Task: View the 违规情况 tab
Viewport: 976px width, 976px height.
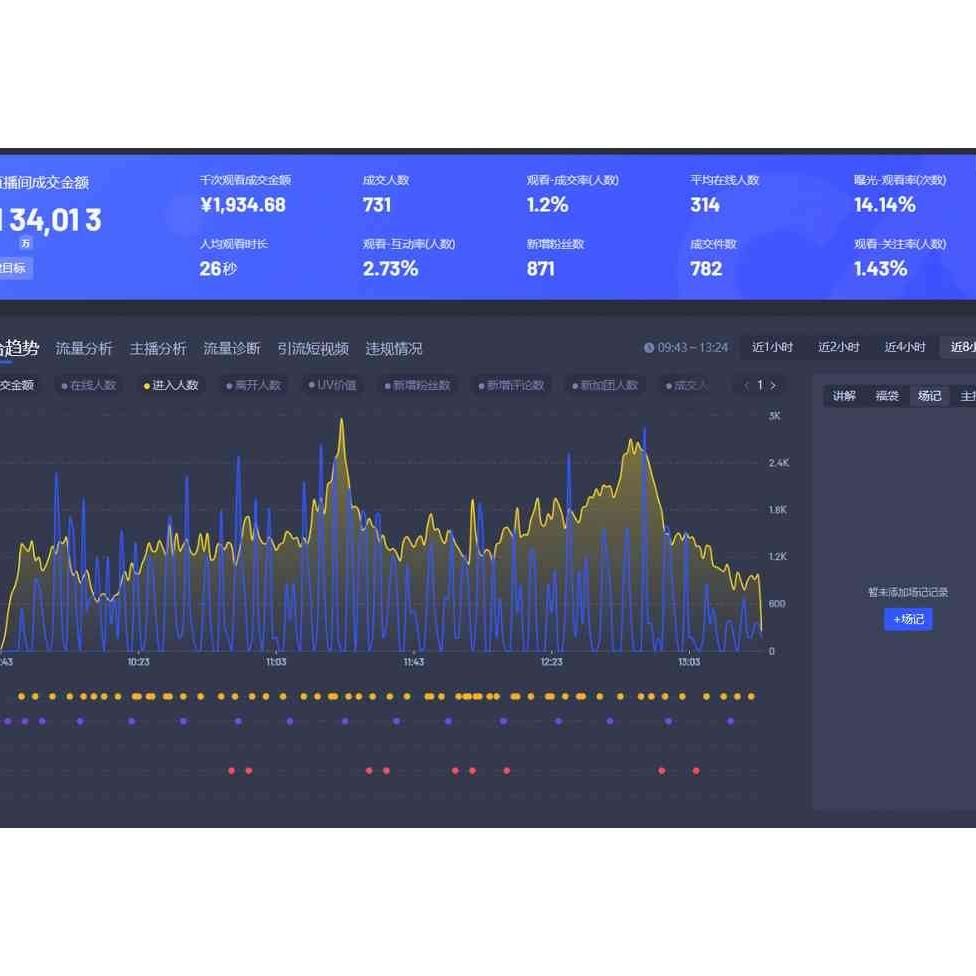Action: point(394,348)
